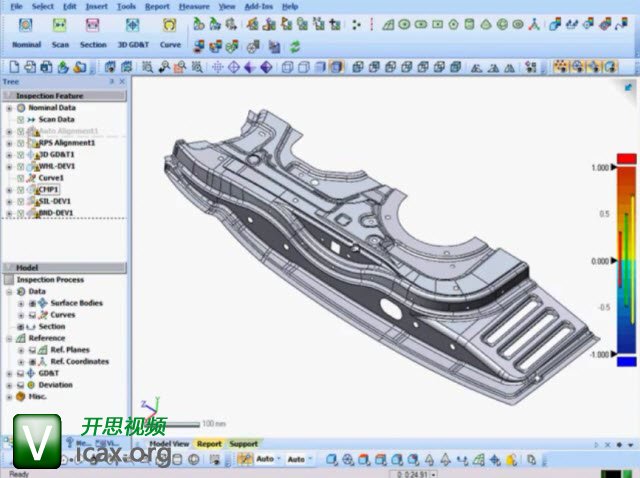Image resolution: width=640 pixels, height=478 pixels.
Task: Expand the WHL-DEV1 node
Action: (x=9, y=167)
